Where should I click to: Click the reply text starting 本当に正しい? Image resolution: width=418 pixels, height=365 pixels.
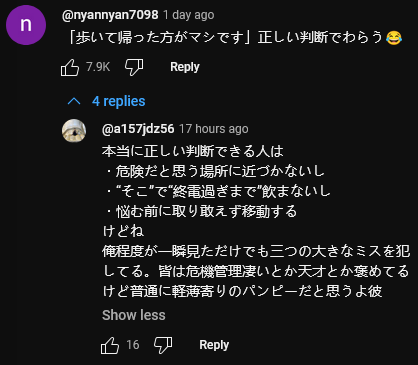[256, 221]
